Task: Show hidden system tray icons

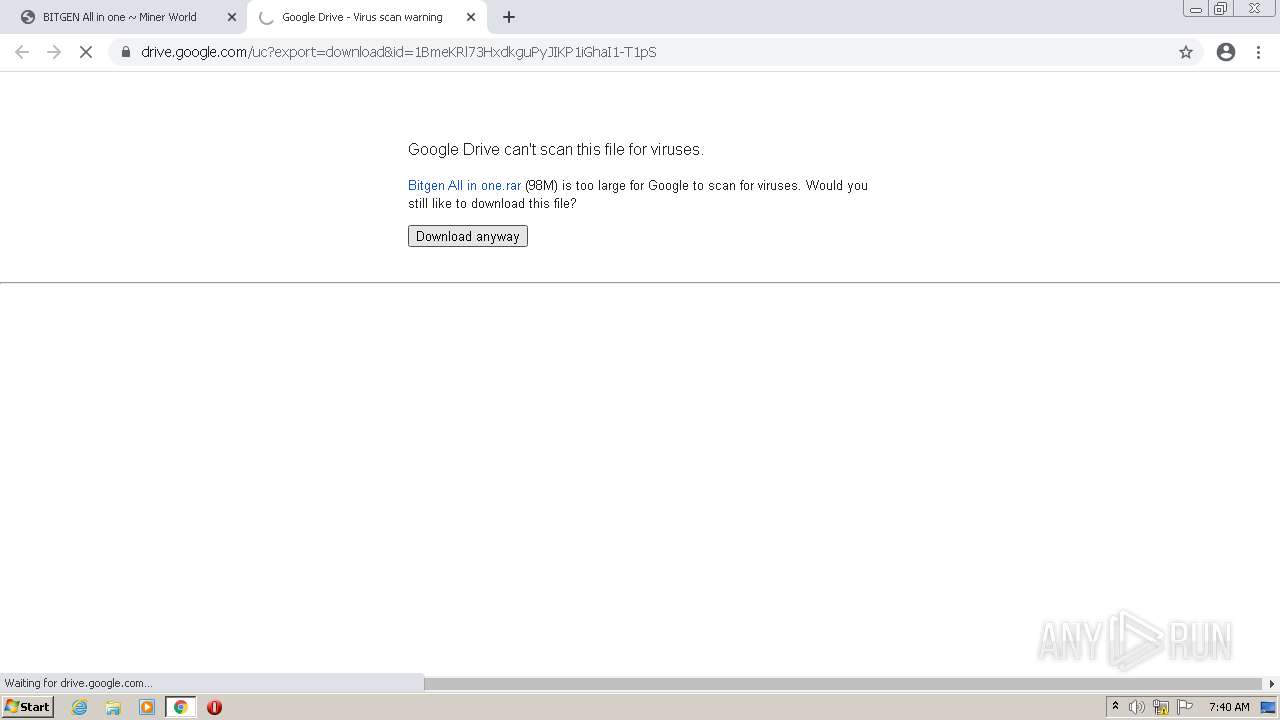Action: coord(1115,707)
